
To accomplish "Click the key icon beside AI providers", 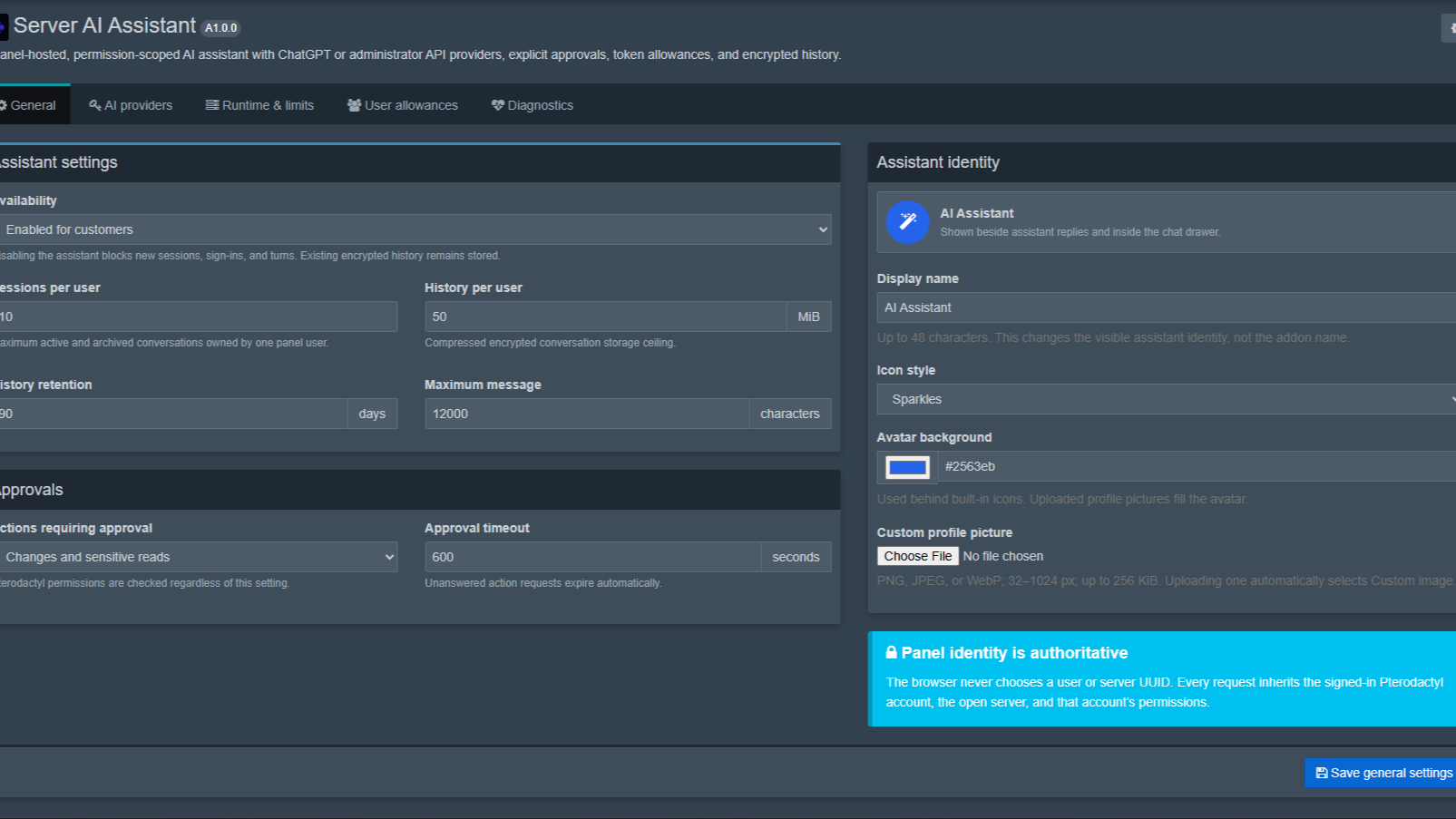I will tap(94, 105).
